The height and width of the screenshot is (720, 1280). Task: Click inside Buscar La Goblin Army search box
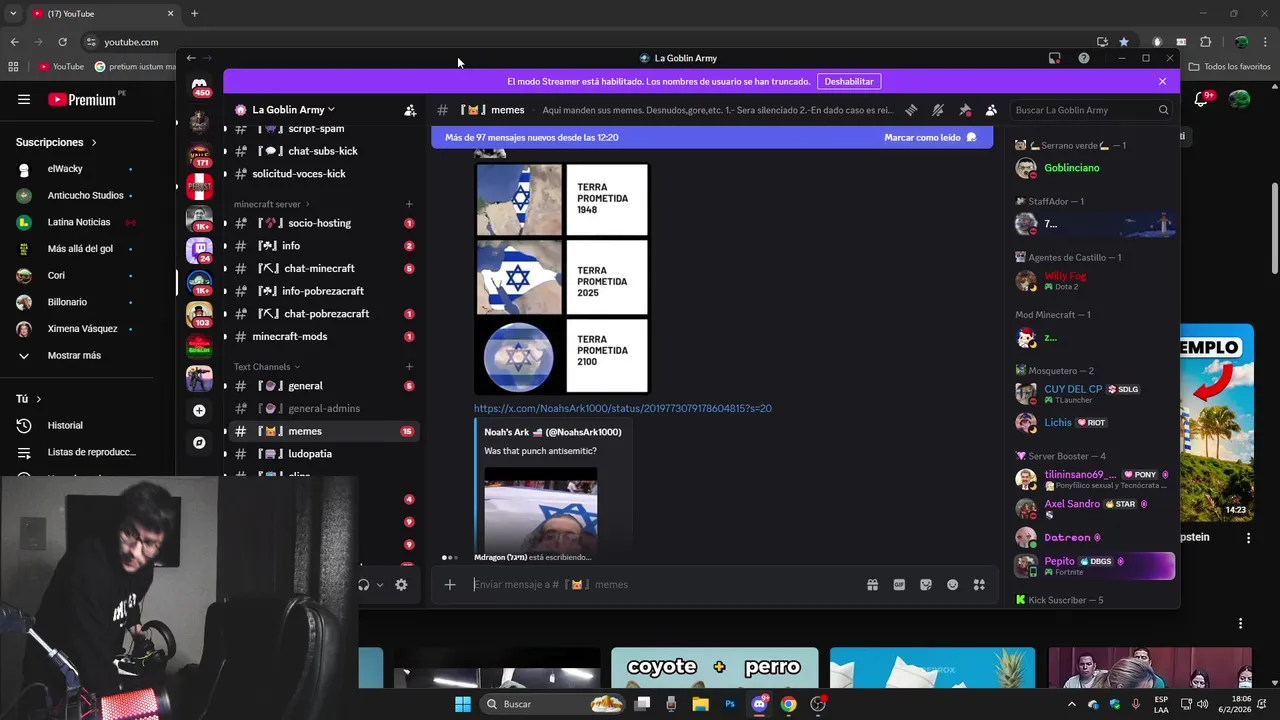1090,110
